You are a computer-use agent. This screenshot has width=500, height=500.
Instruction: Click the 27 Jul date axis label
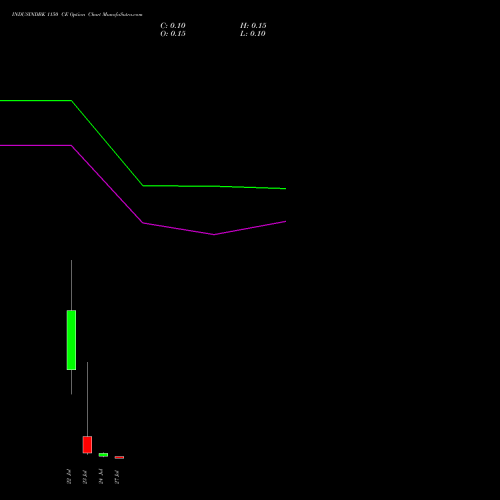tap(117, 477)
